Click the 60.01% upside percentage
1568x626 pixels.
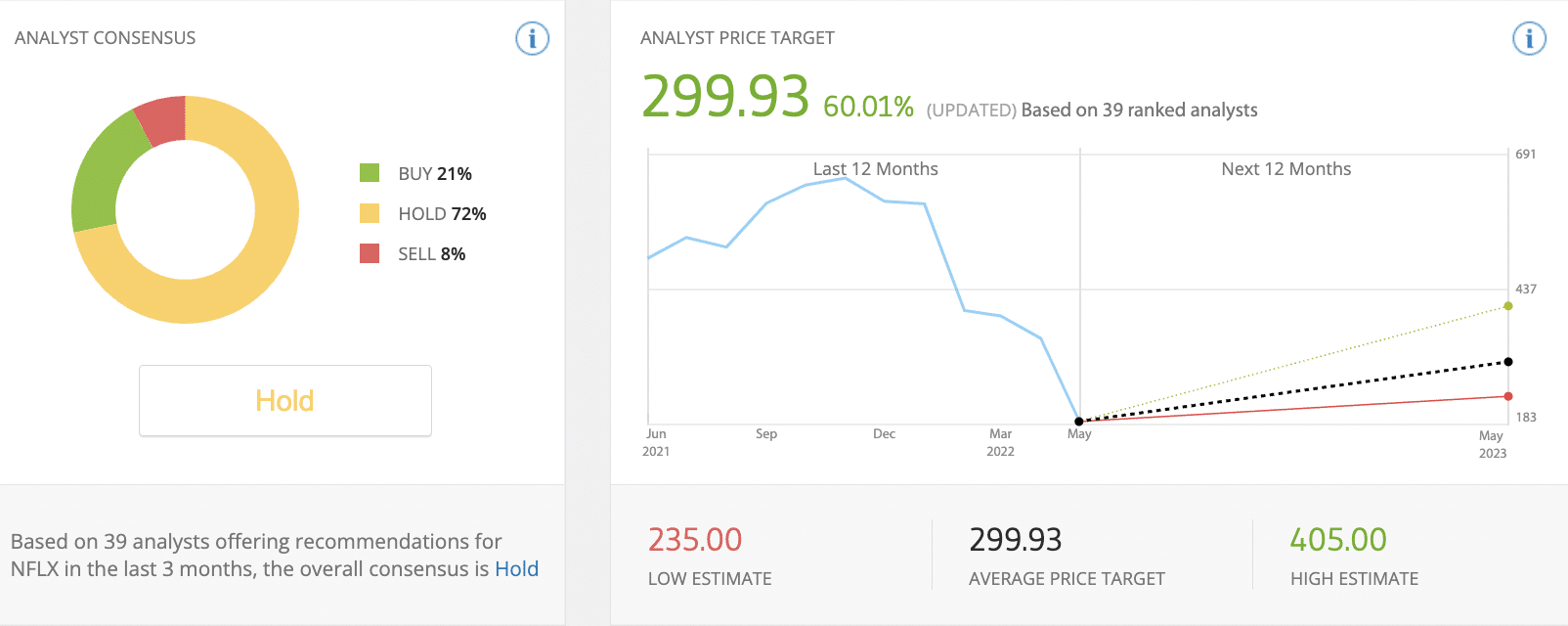pyautogui.click(x=868, y=107)
